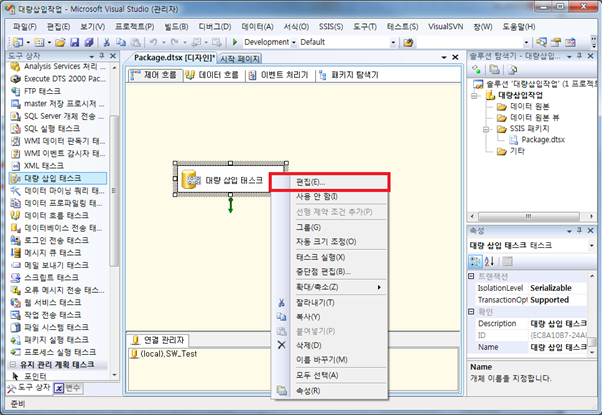Collapse 대량삽입작업 project node
Screen dimensions: 602x415
[x=475, y=95]
